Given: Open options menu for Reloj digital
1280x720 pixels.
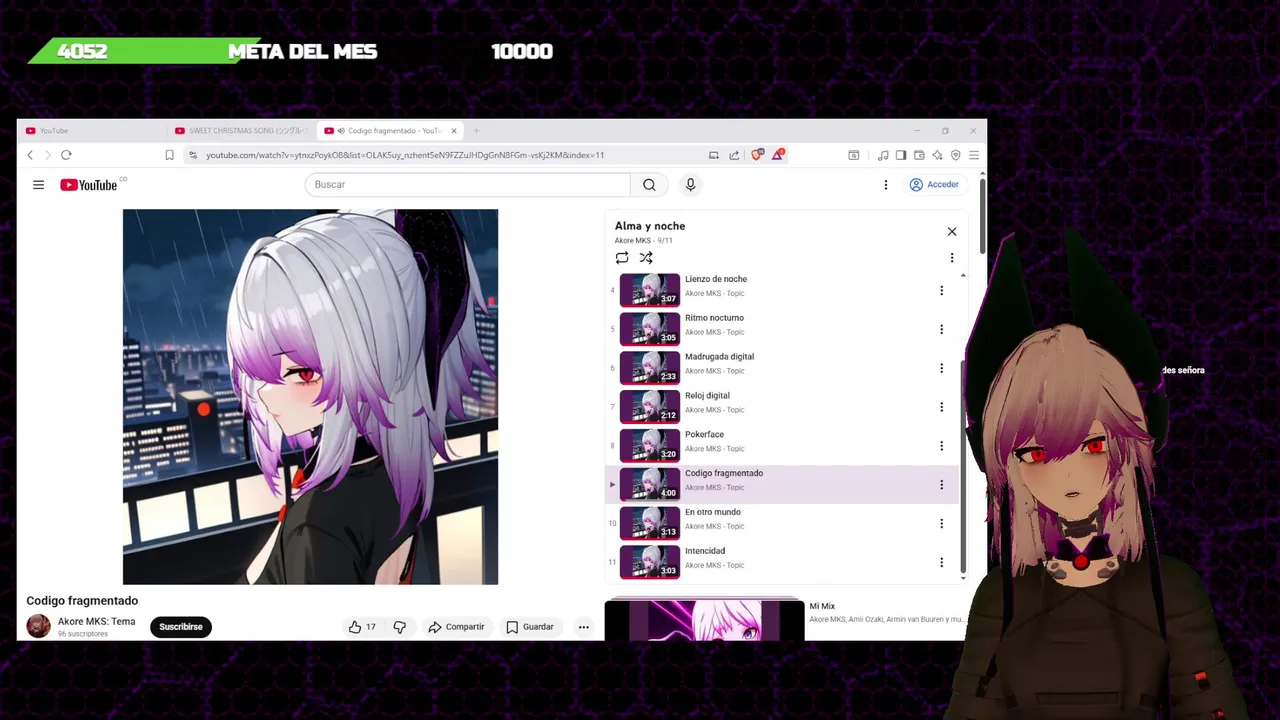Looking at the screenshot, I should coord(941,407).
